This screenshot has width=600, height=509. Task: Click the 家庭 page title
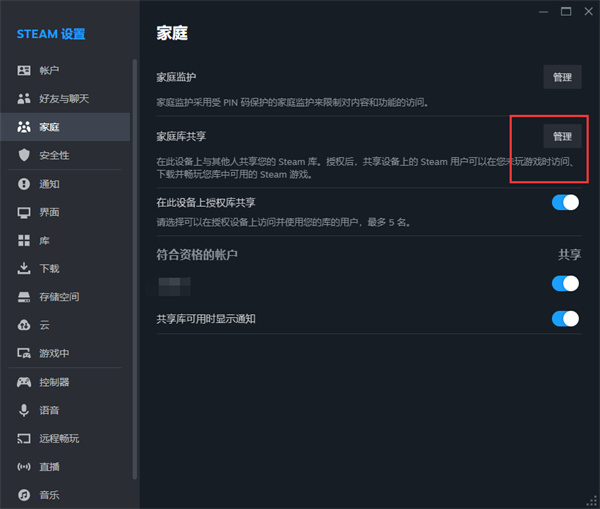tap(172, 33)
